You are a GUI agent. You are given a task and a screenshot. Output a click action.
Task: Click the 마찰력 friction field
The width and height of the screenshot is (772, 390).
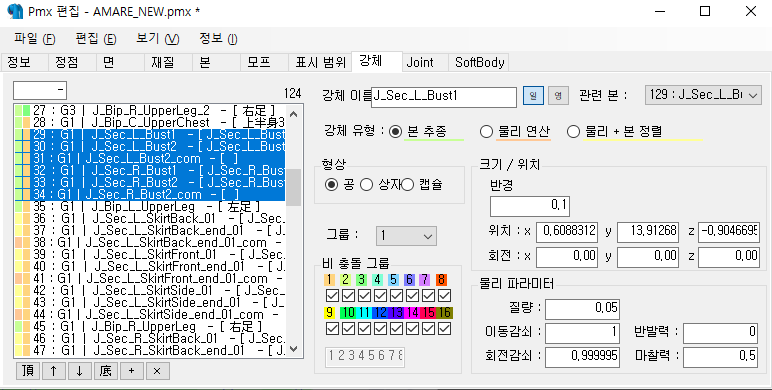(720, 357)
